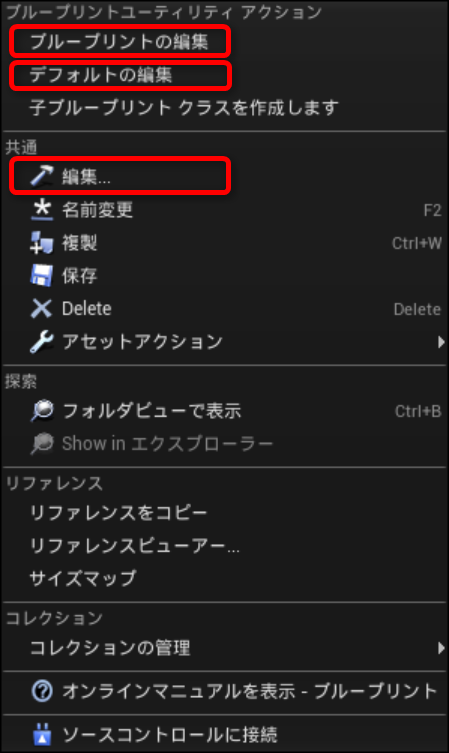Viewport: 449px width, 753px height.
Task: Click the hammer icon beside 編集...
Action: [42, 176]
